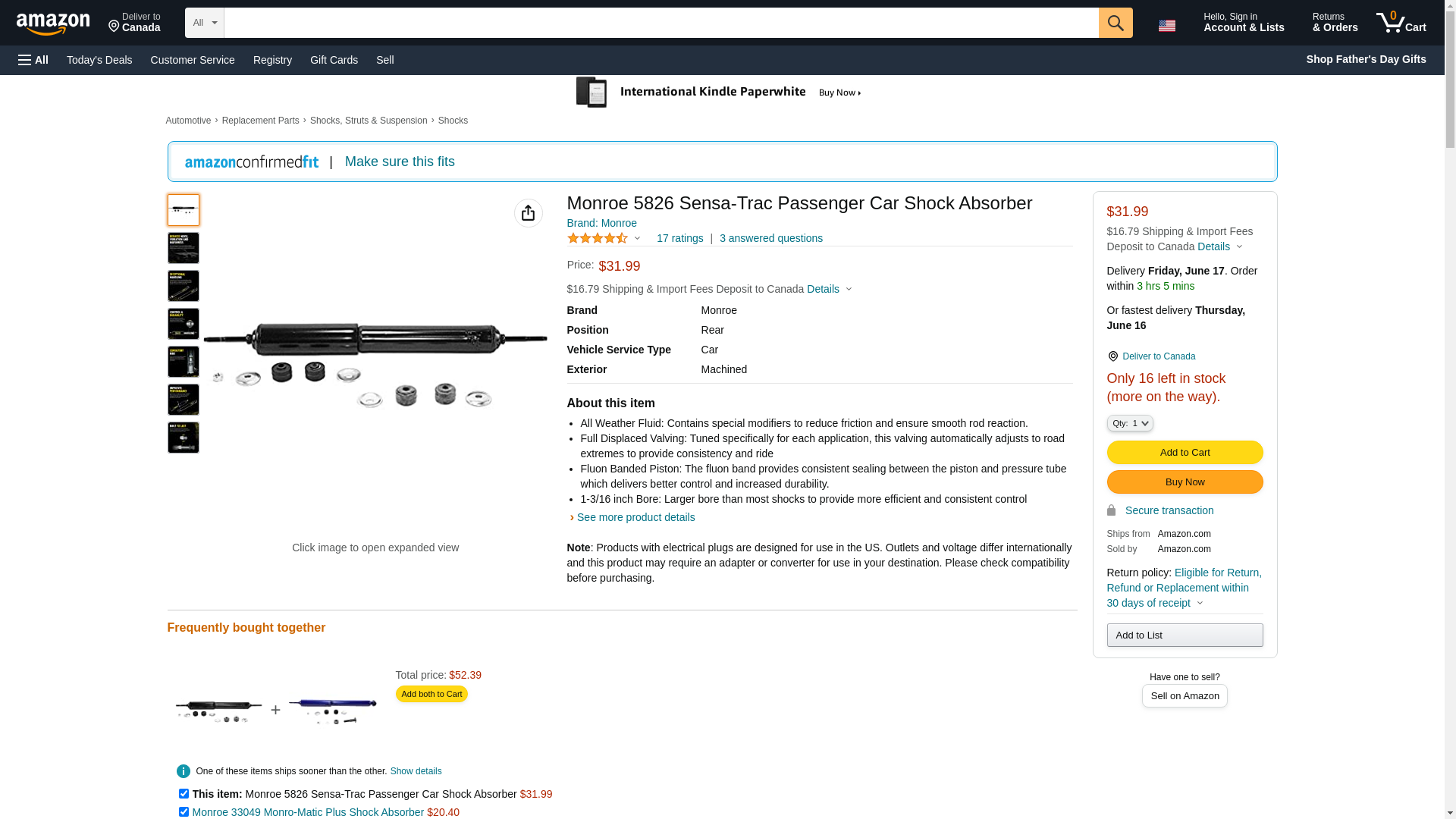The height and width of the screenshot is (819, 1456).
Task: Click the star rating icons
Action: click(598, 238)
